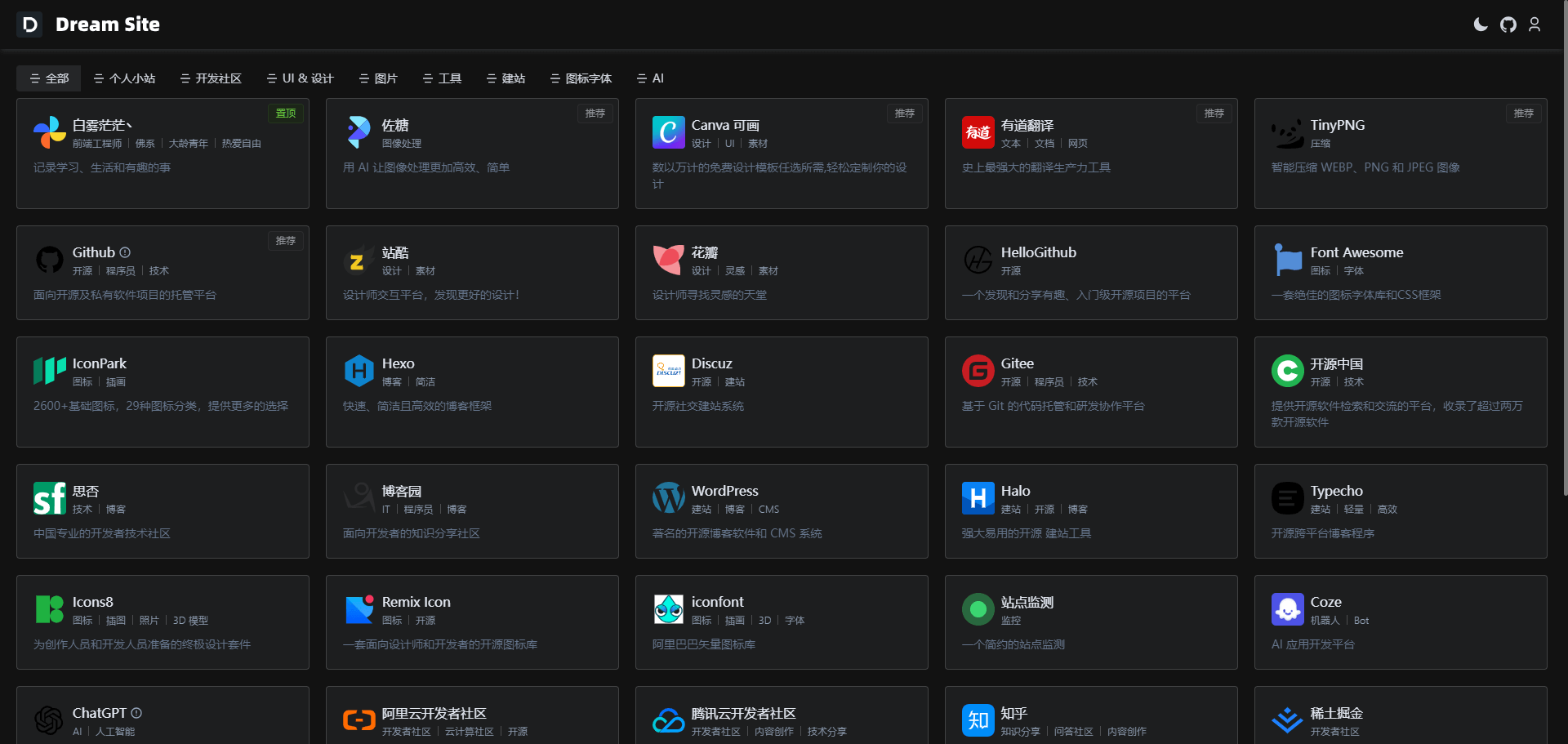Click the Remix Icon logo
This screenshot has height=744, width=1568.
[359, 609]
